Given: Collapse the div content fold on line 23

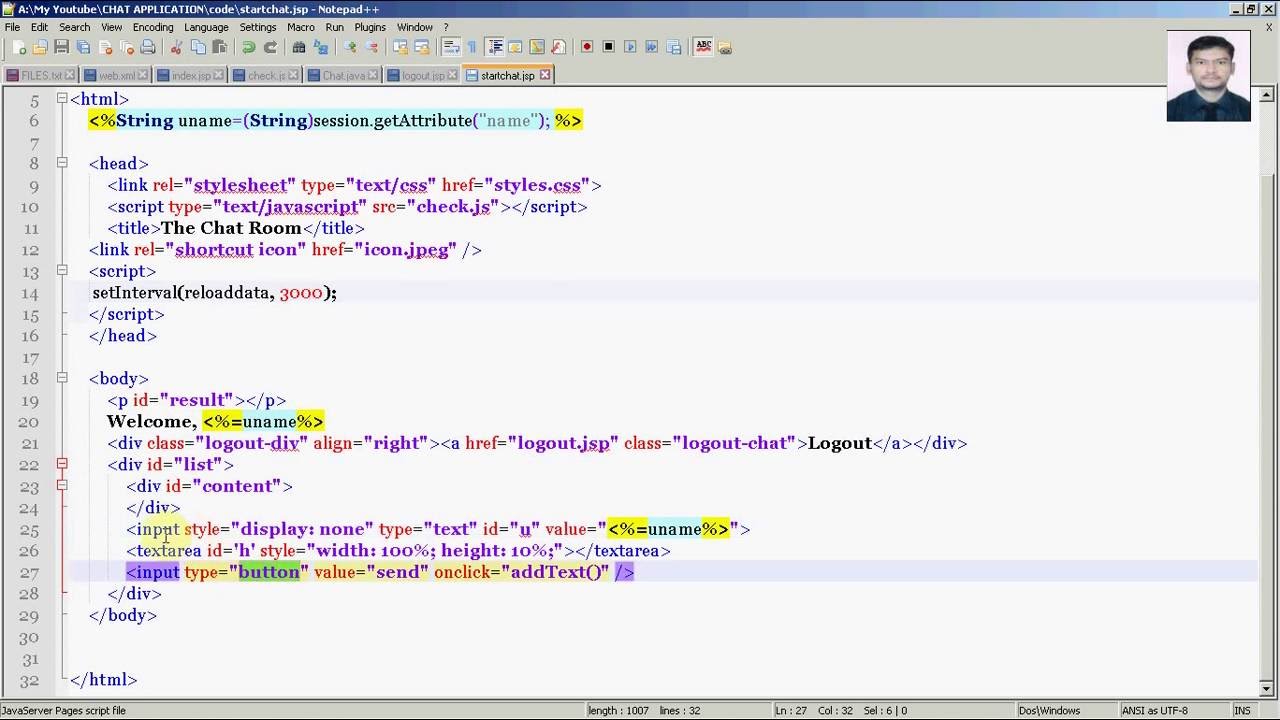Looking at the screenshot, I should coord(62,486).
